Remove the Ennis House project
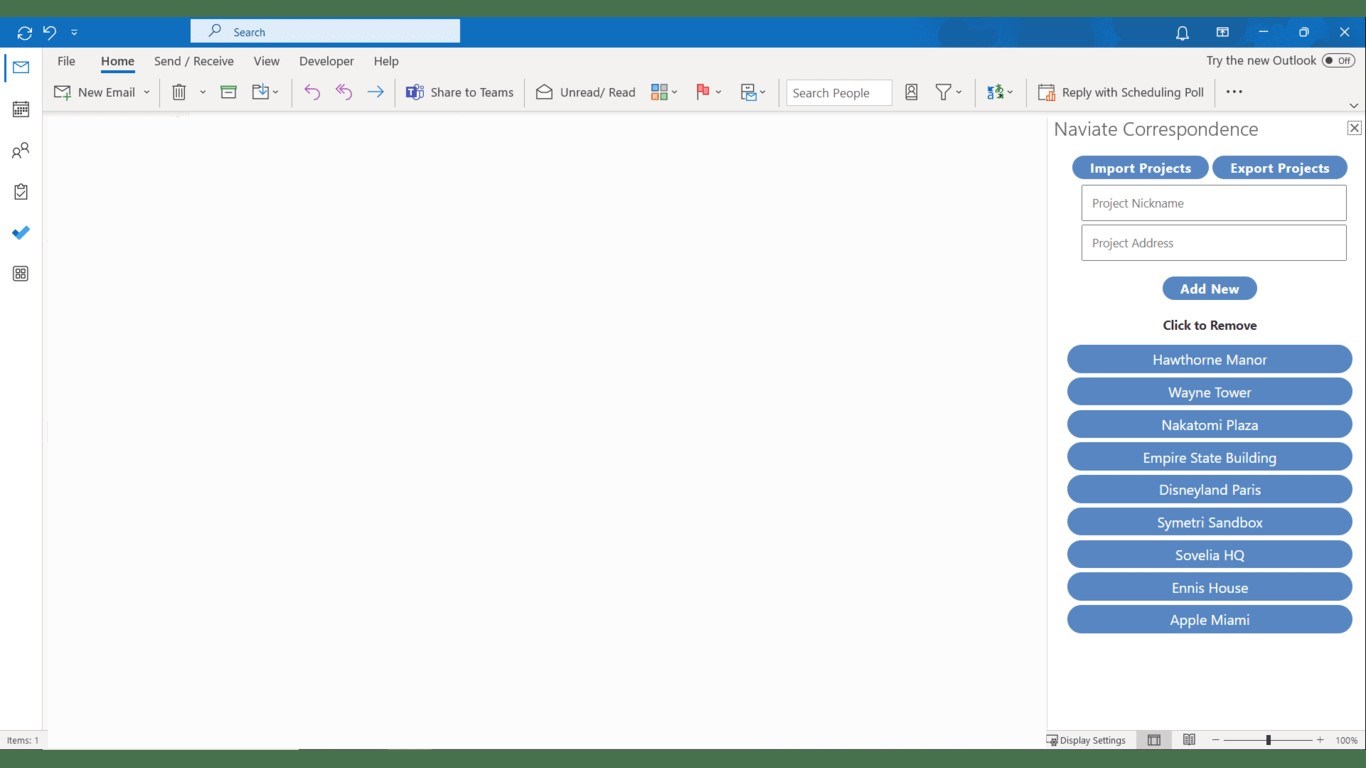The height and width of the screenshot is (768, 1366). [1209, 588]
